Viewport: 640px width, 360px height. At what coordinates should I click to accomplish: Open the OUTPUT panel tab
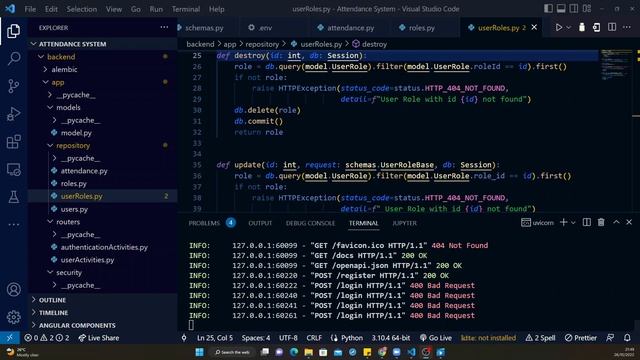(260, 223)
